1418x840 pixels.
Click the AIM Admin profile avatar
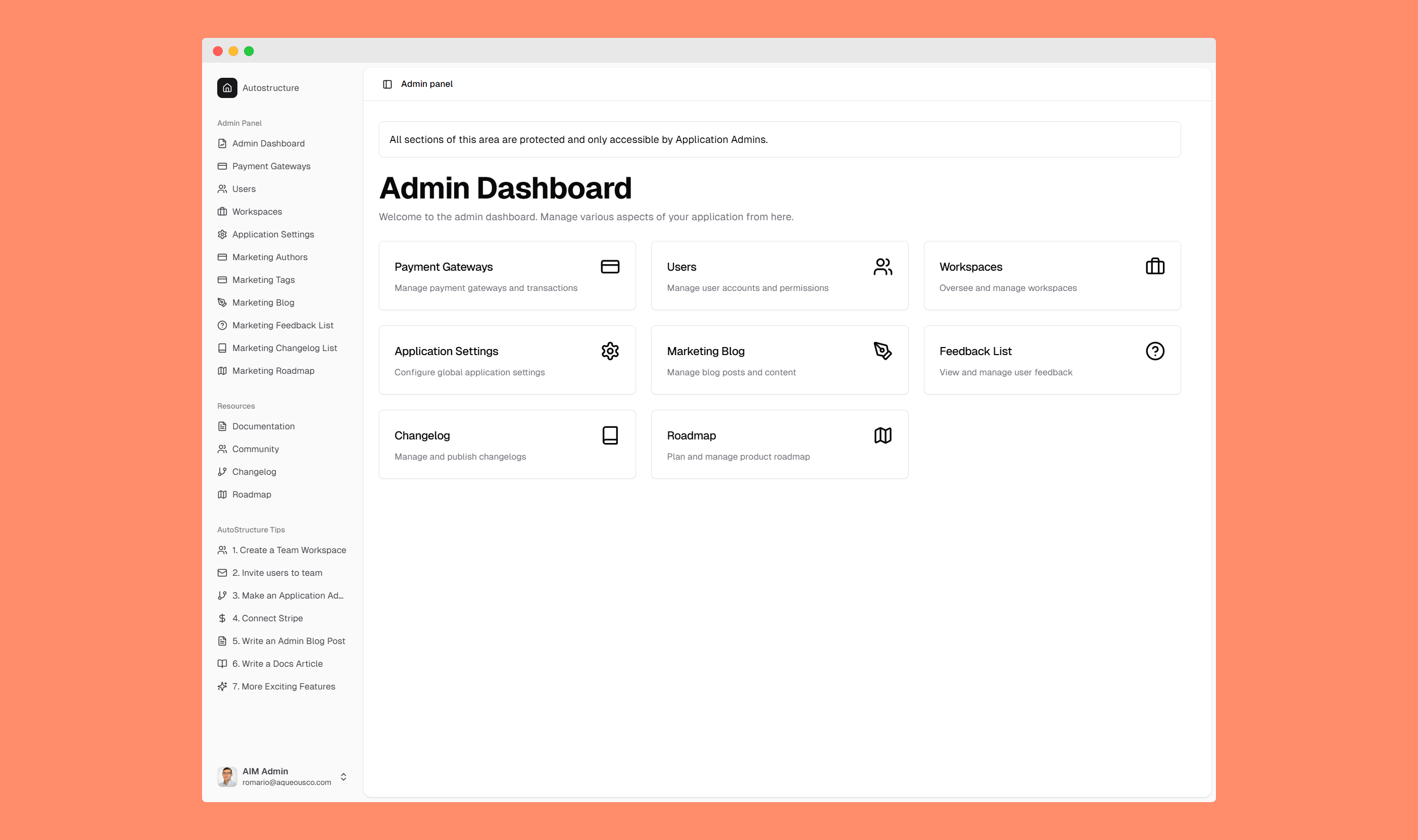point(227,776)
